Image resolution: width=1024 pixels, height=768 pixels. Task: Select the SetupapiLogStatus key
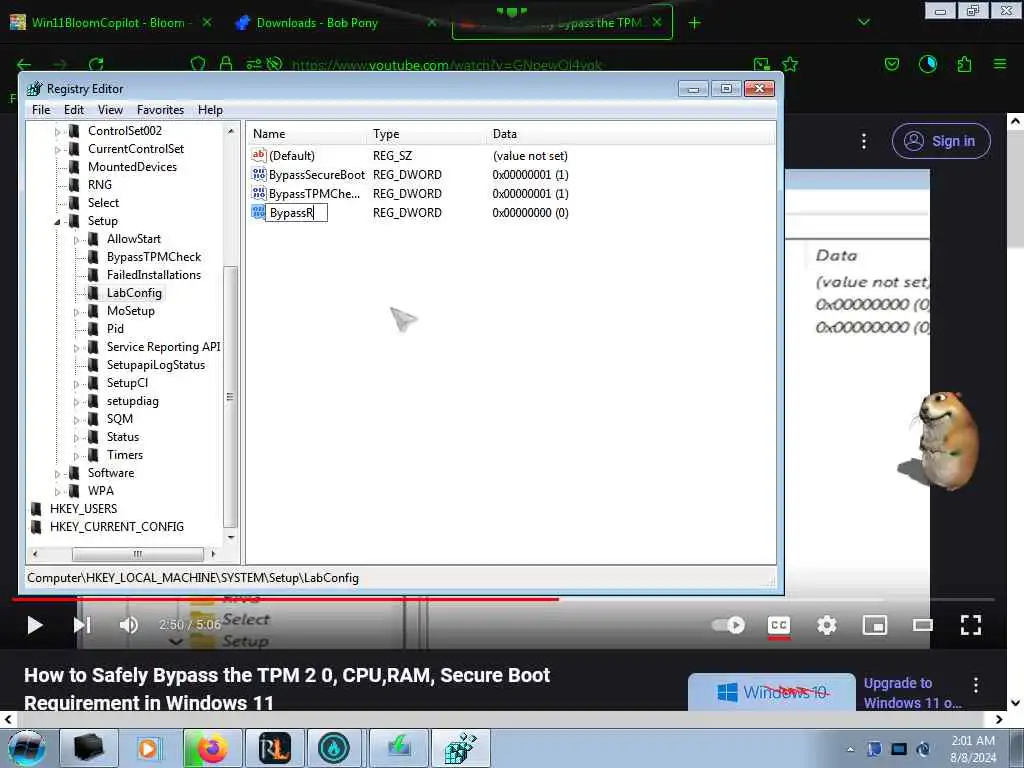click(x=155, y=365)
